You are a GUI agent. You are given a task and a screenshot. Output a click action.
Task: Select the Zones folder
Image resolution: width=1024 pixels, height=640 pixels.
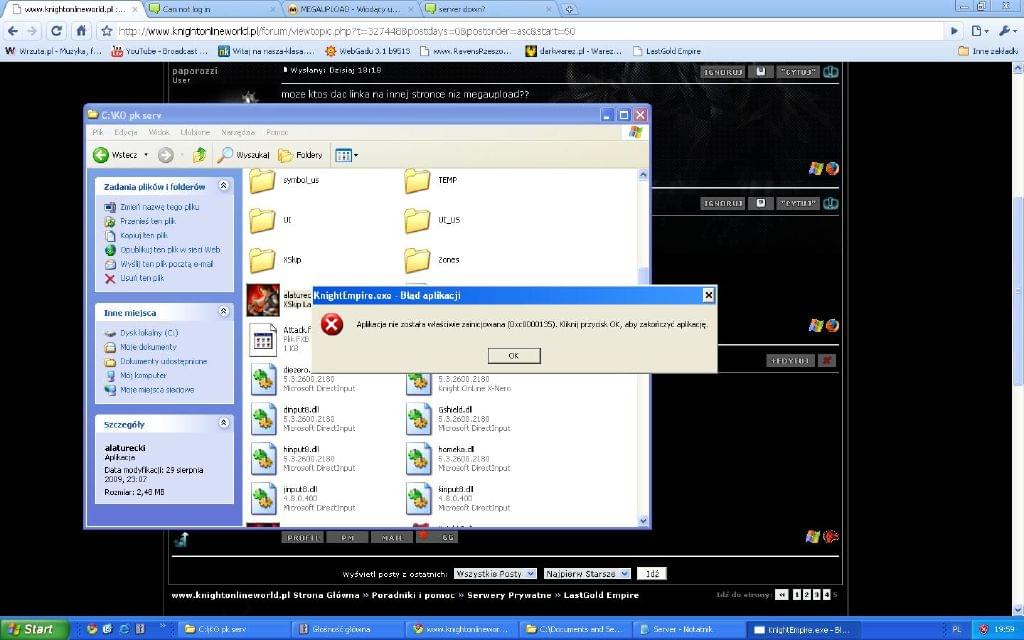click(432, 260)
